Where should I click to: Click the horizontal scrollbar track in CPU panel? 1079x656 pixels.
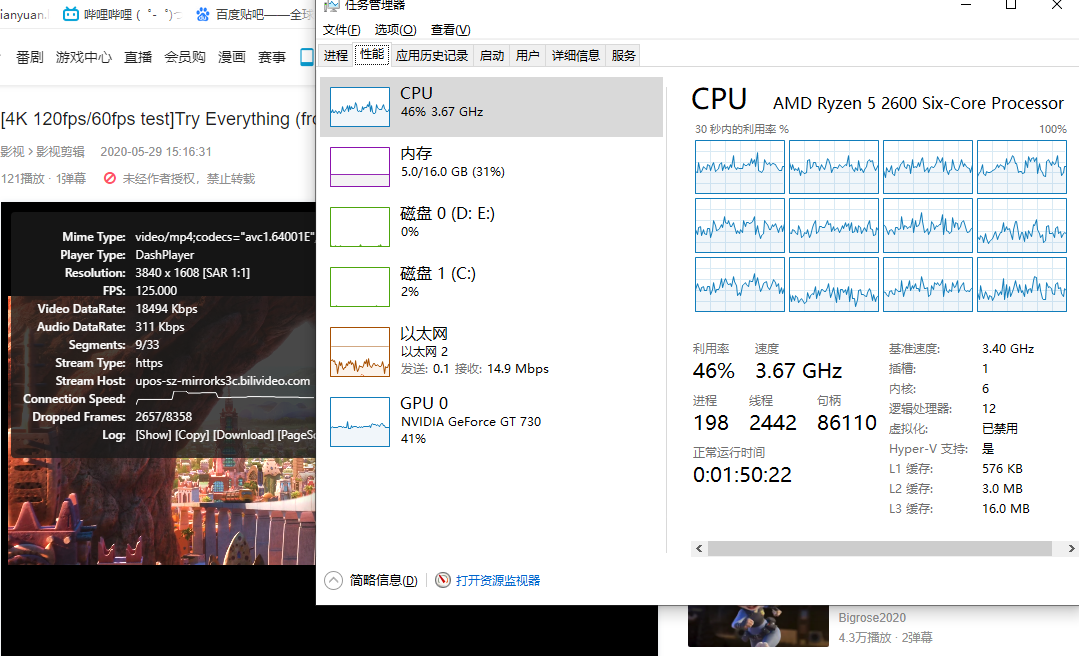click(x=879, y=549)
